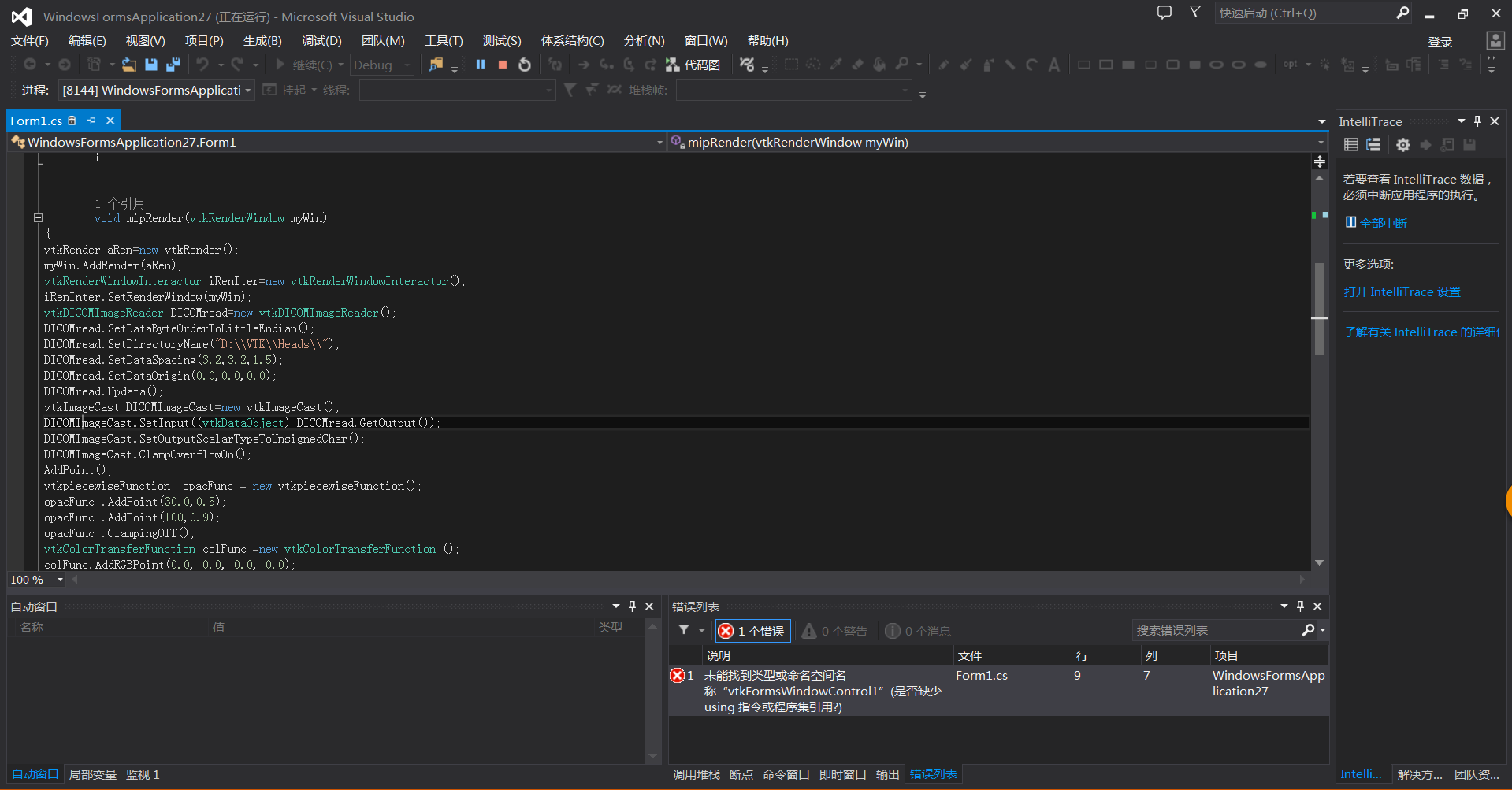The height and width of the screenshot is (790, 1512).
Task: Open the 体系结构(C) menu
Action: [572, 41]
